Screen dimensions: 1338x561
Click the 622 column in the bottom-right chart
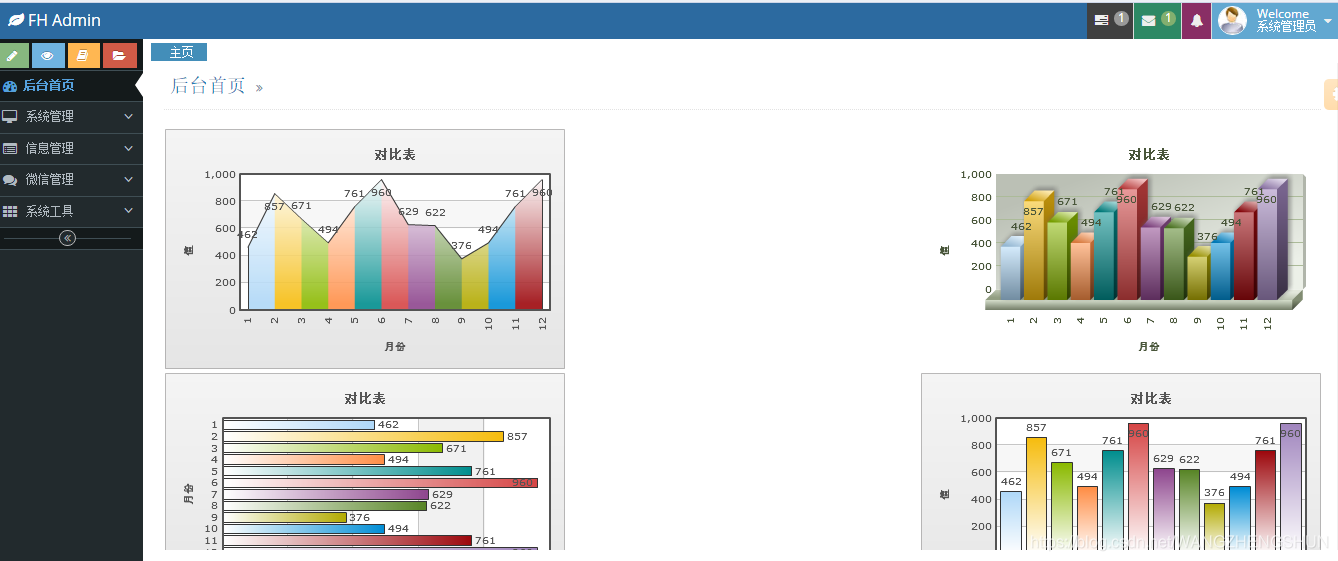tap(1189, 509)
